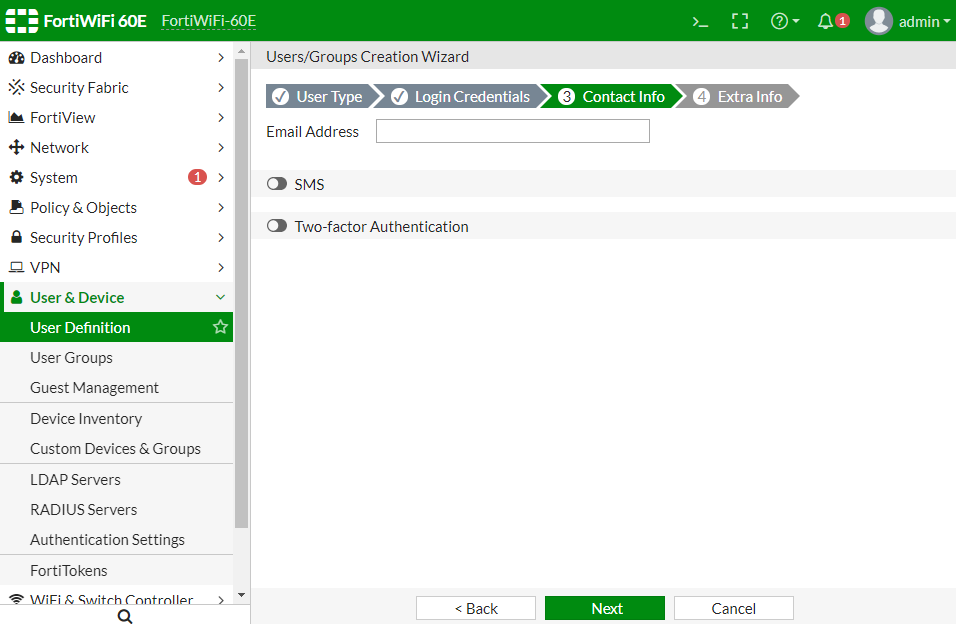Expand the Security Fabric chevron
The height and width of the screenshot is (624, 956).
[221, 88]
